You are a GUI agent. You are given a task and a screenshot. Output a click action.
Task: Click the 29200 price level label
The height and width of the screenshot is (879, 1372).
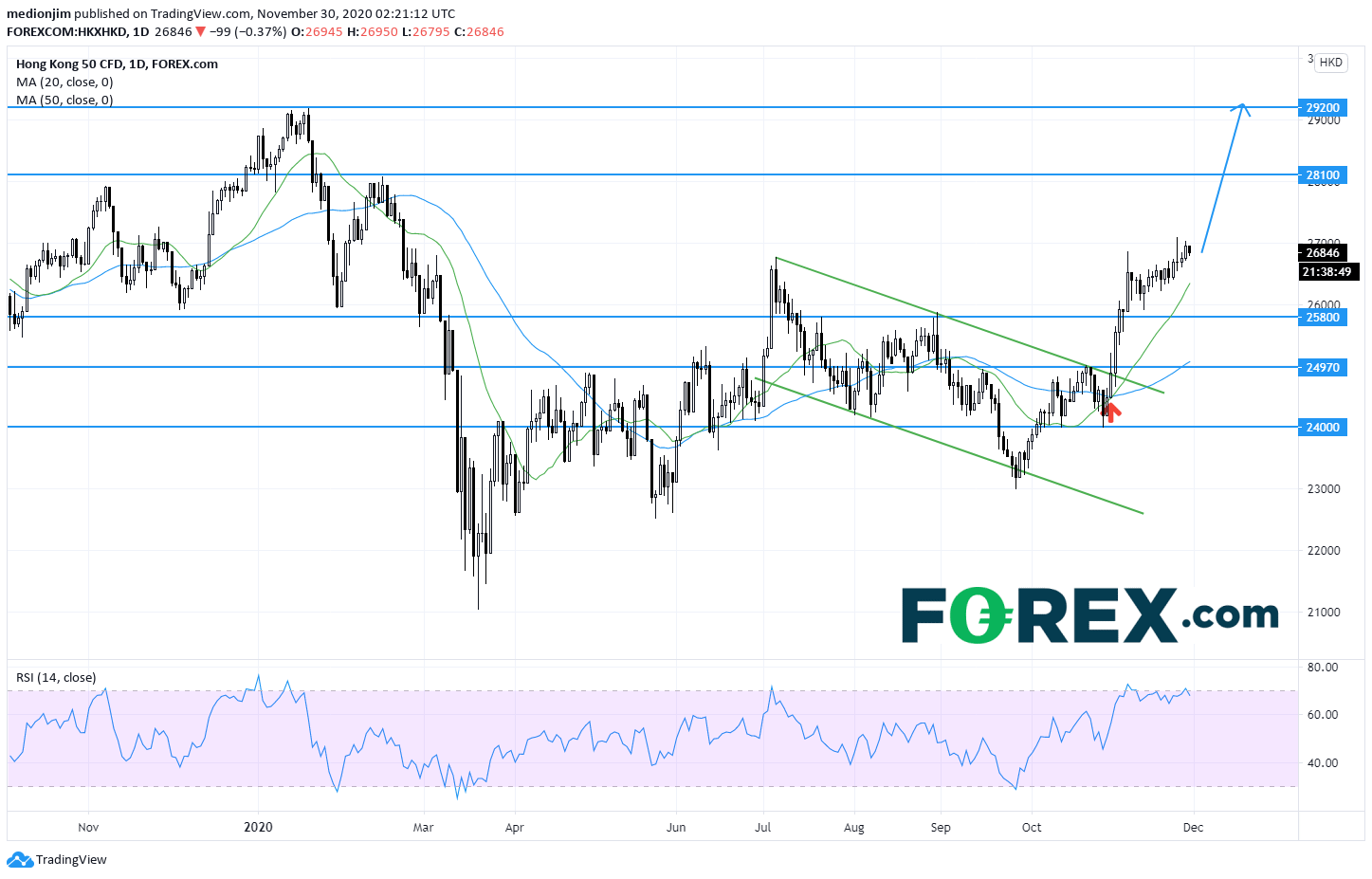tap(1323, 107)
